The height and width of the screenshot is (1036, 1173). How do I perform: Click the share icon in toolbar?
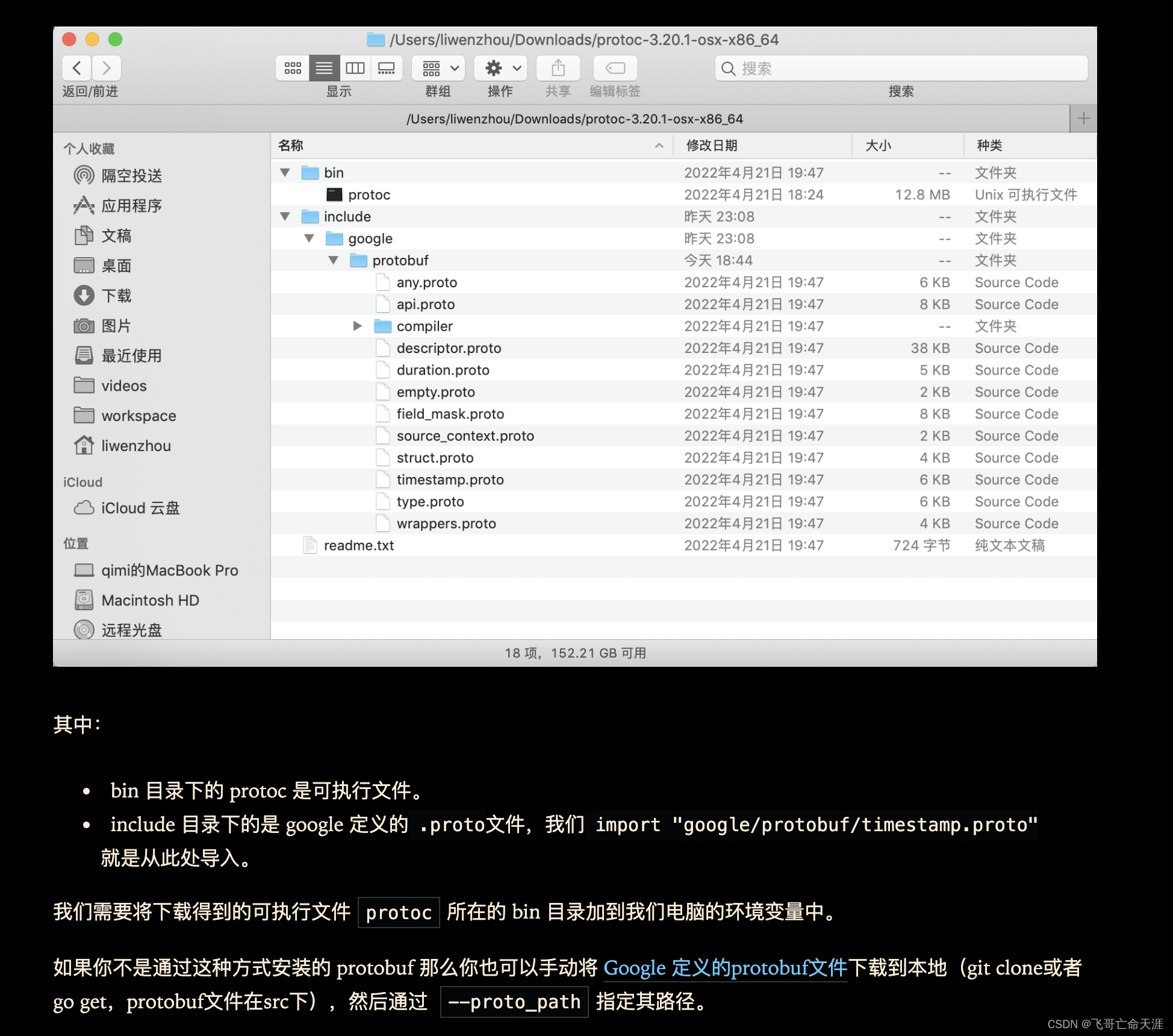(558, 68)
